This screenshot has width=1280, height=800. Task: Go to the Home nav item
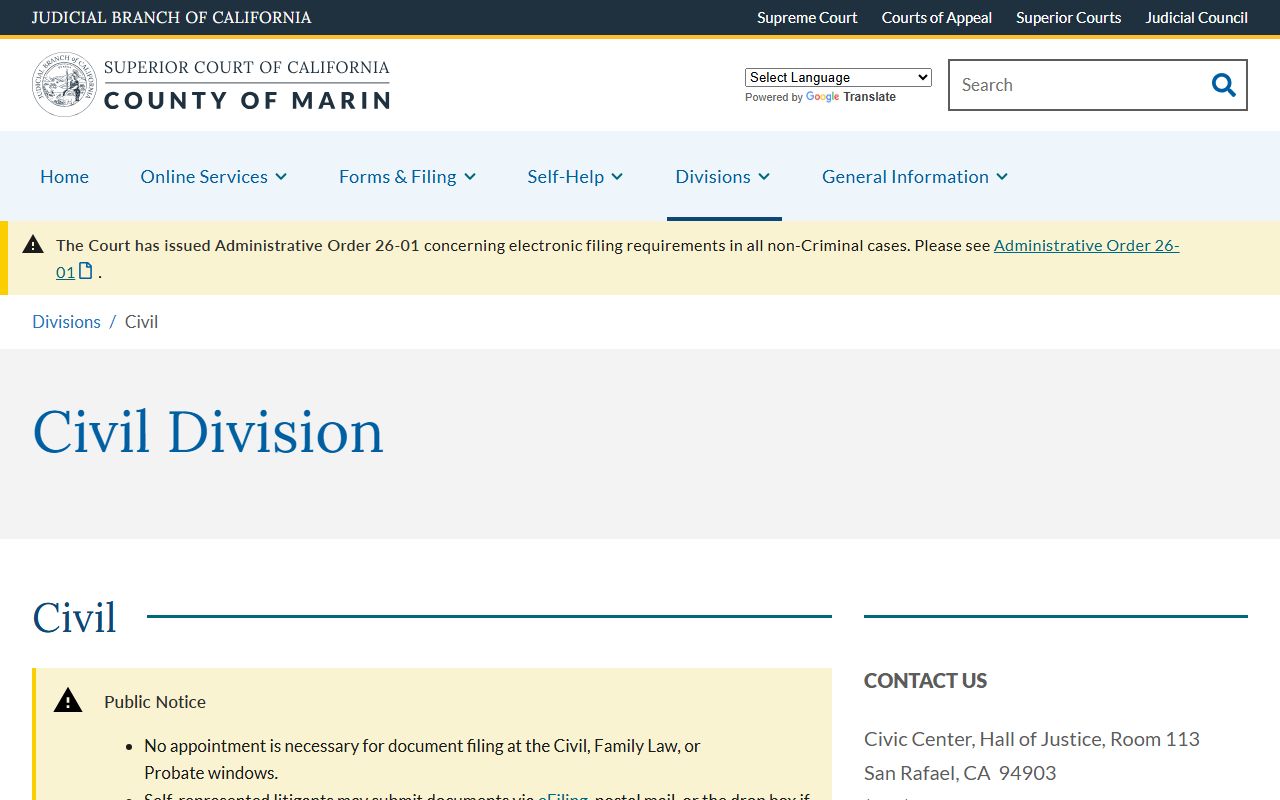click(64, 176)
